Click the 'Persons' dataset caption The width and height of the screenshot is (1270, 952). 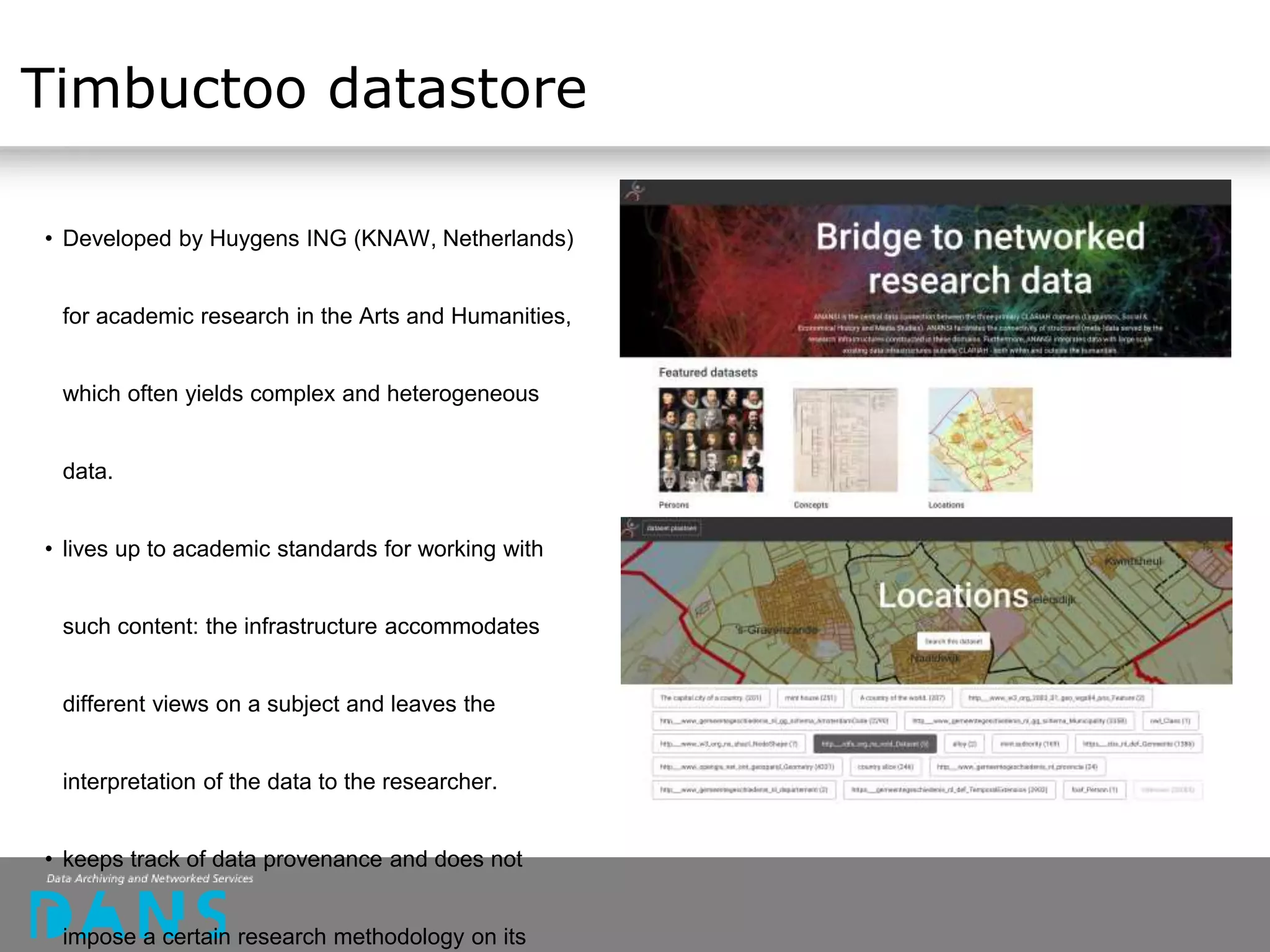tap(673, 505)
